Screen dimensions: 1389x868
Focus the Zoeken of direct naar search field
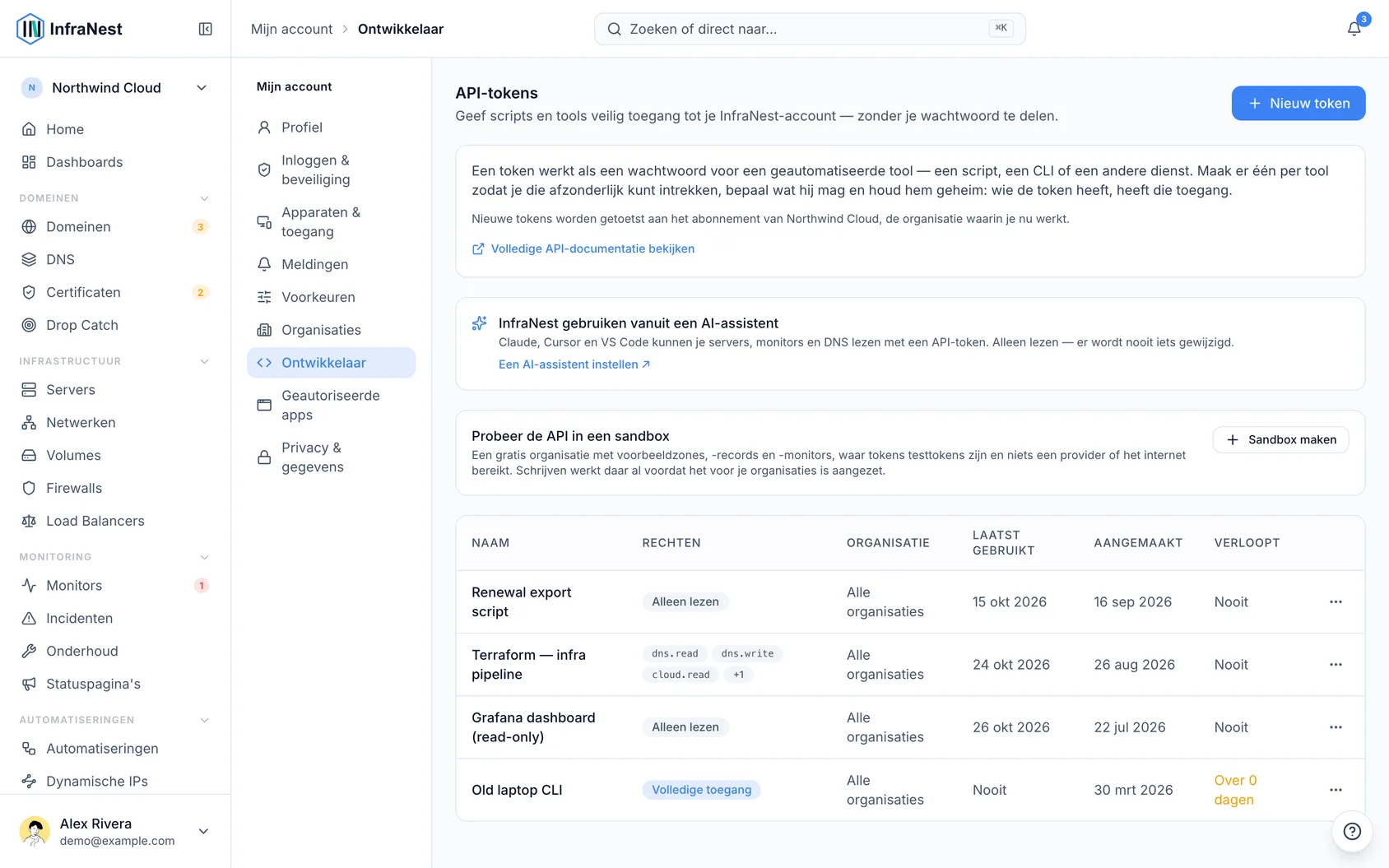810,29
